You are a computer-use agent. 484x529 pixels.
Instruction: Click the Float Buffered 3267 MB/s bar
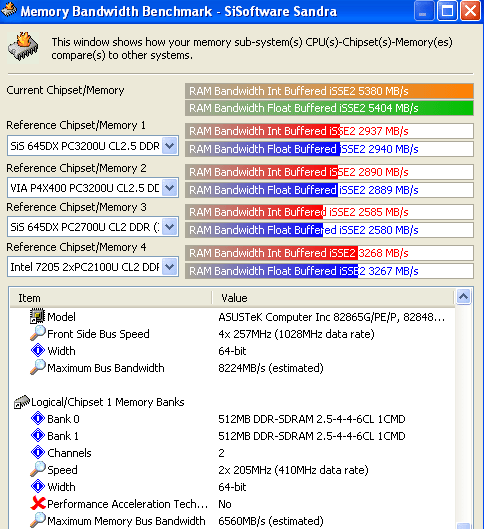click(329, 271)
